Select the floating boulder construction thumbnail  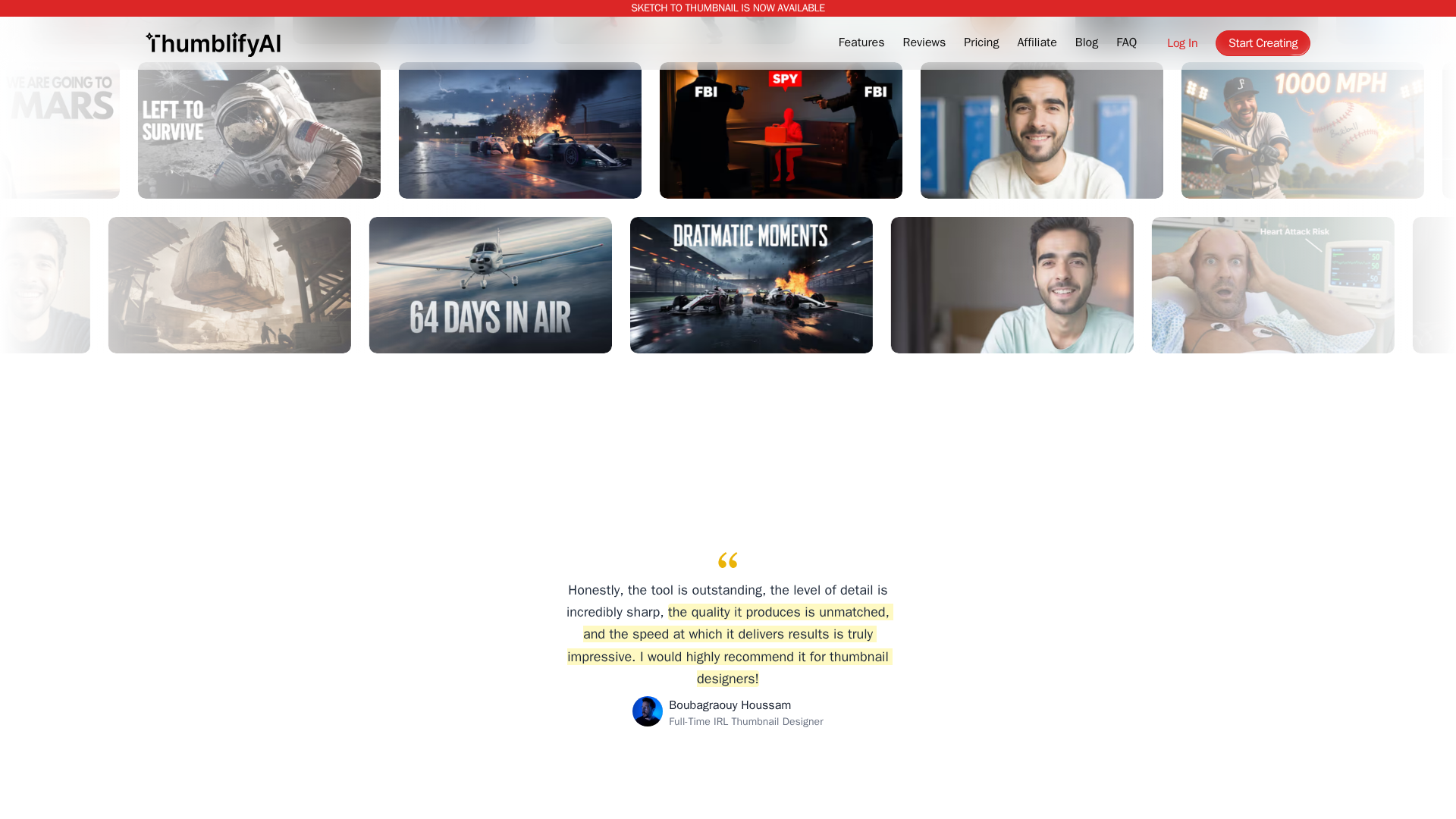(229, 285)
